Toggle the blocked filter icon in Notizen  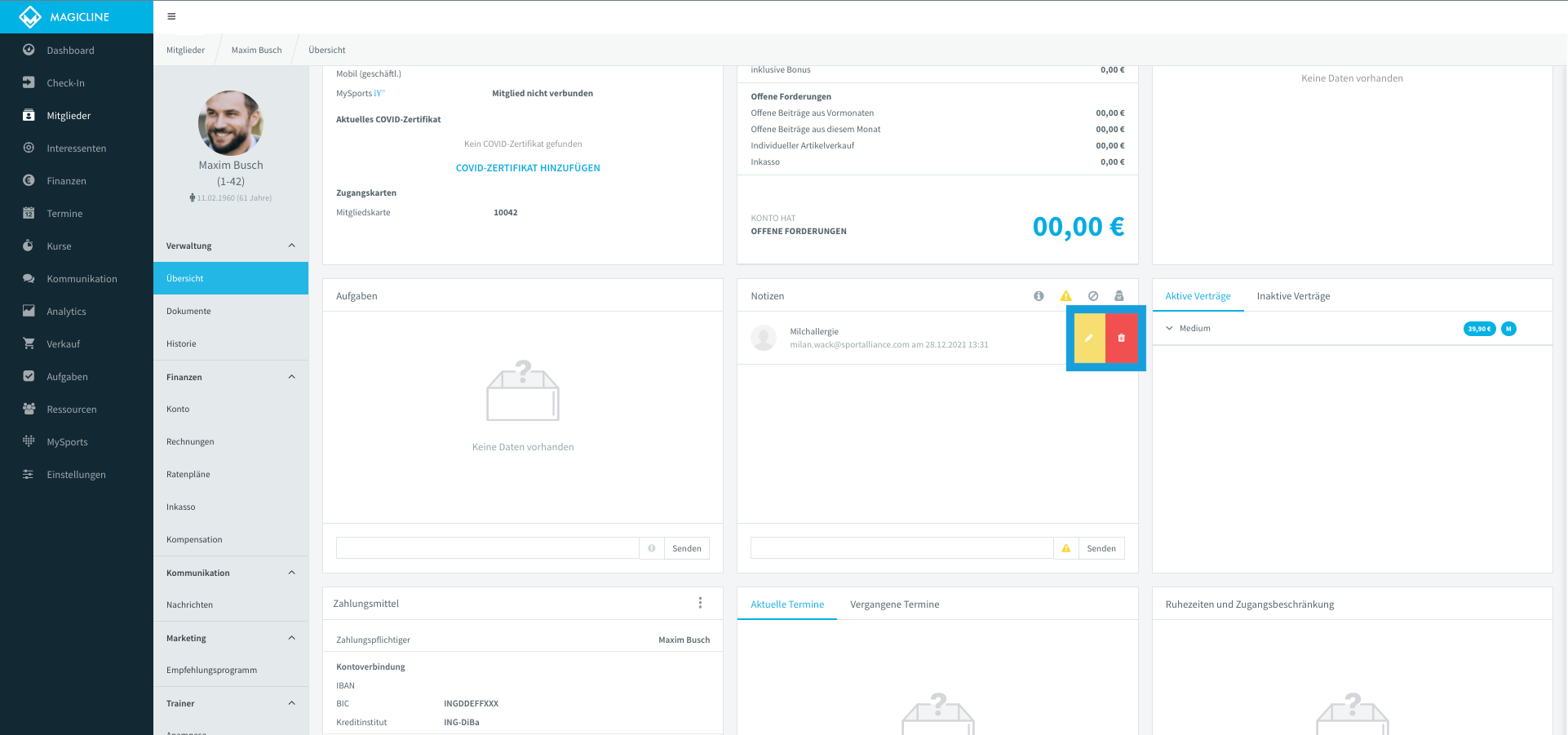point(1093,296)
